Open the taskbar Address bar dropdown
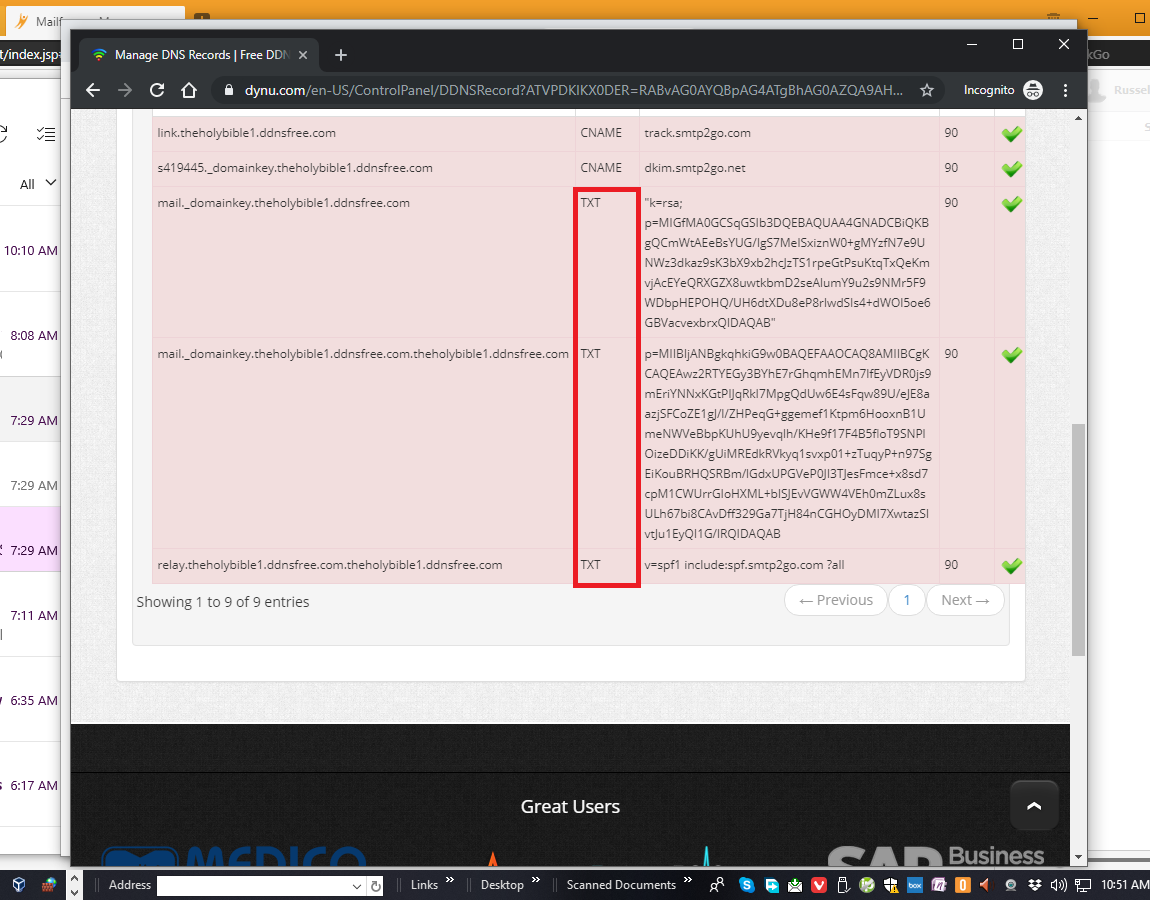This screenshot has width=1150, height=900. (357, 886)
